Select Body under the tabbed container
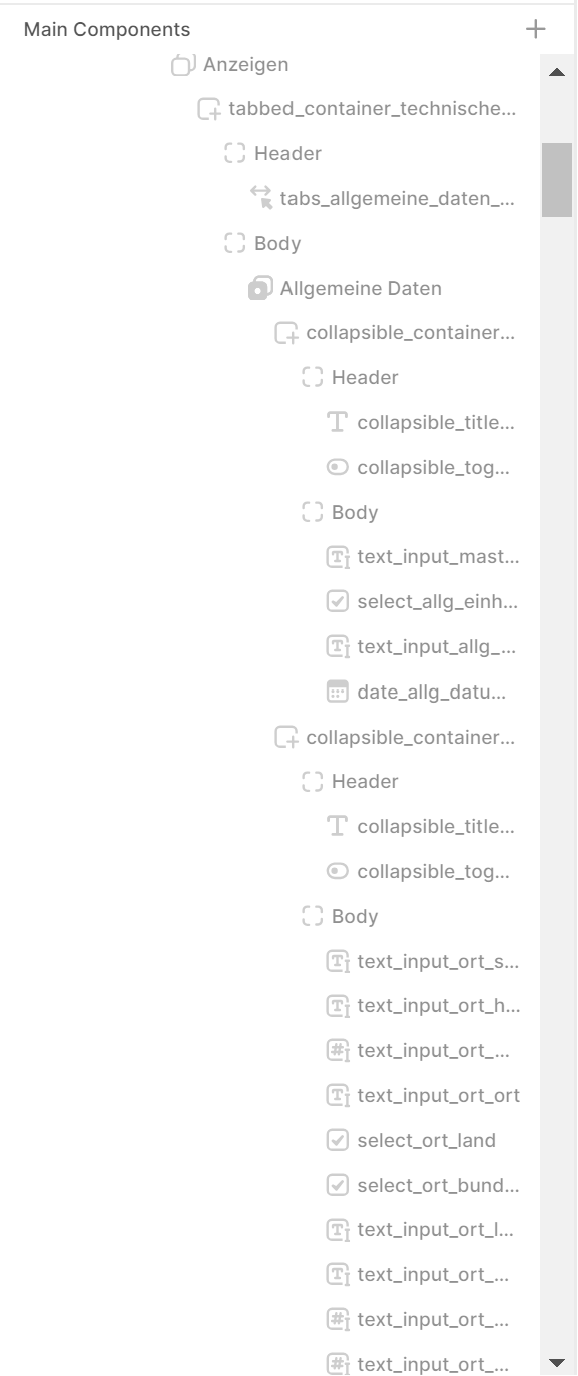 point(263,243)
